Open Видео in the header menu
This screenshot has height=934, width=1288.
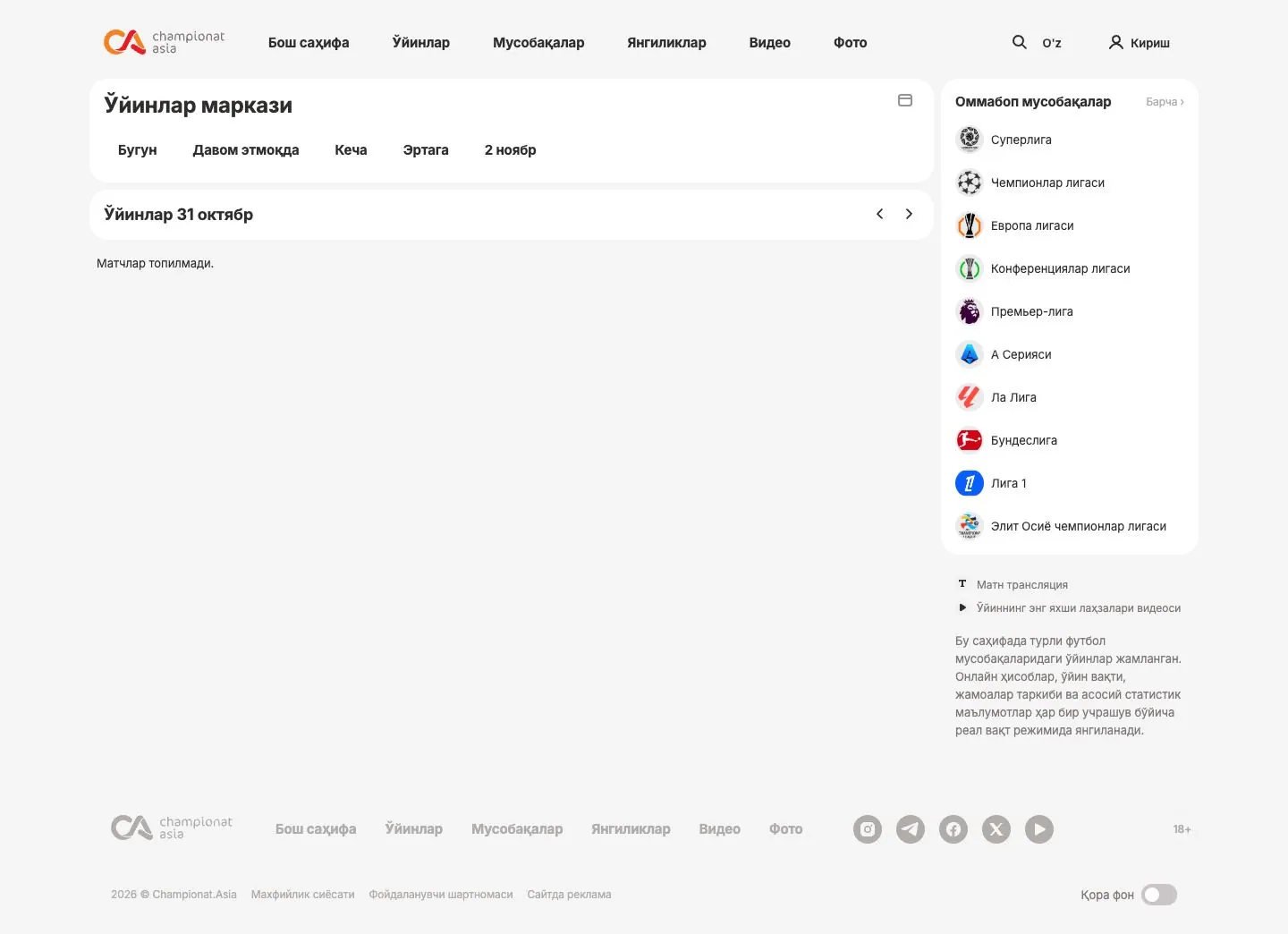(x=770, y=43)
